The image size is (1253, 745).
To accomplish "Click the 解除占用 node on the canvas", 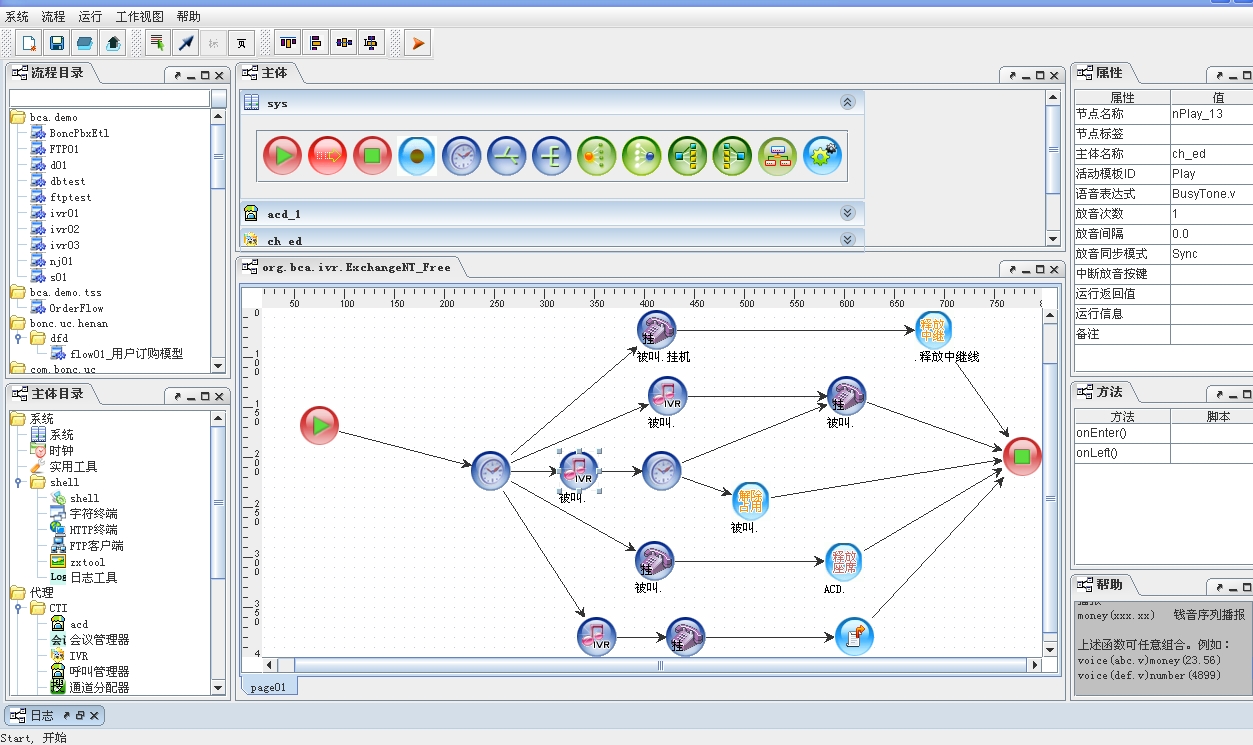I will pos(750,501).
